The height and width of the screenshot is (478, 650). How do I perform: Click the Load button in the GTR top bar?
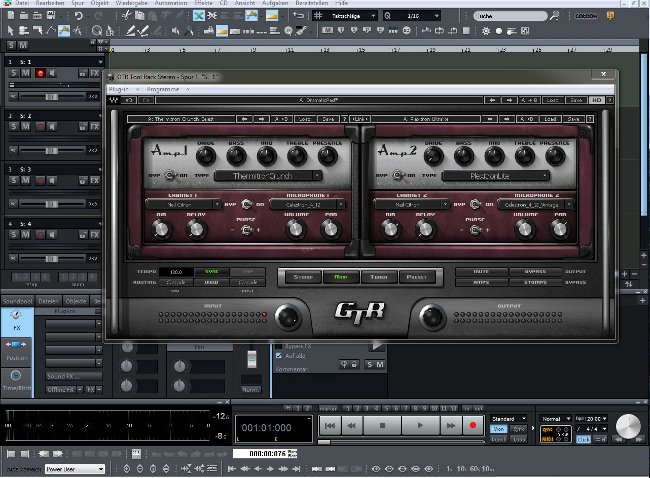[552, 100]
